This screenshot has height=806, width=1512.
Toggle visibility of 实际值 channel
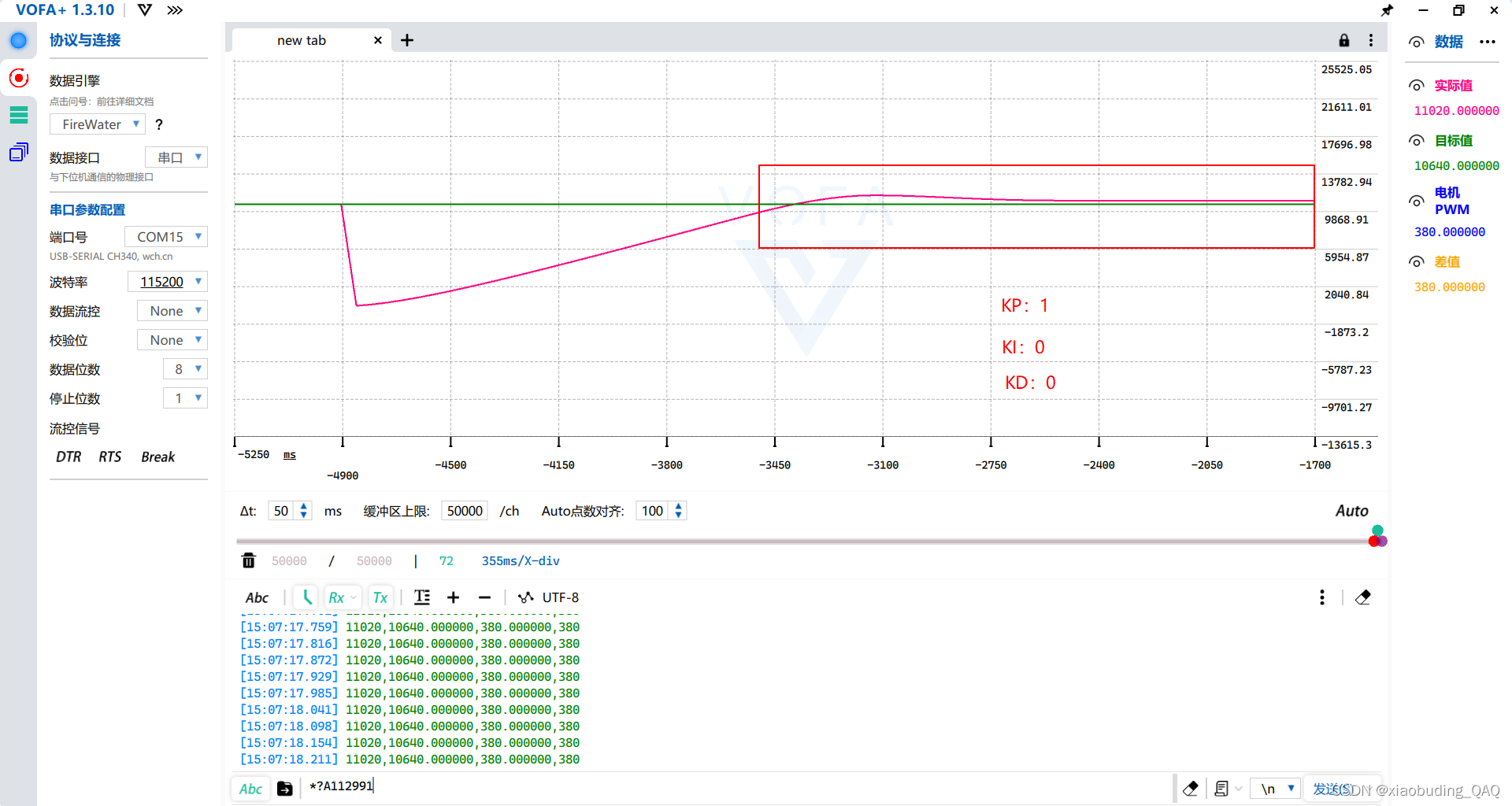click(1417, 86)
